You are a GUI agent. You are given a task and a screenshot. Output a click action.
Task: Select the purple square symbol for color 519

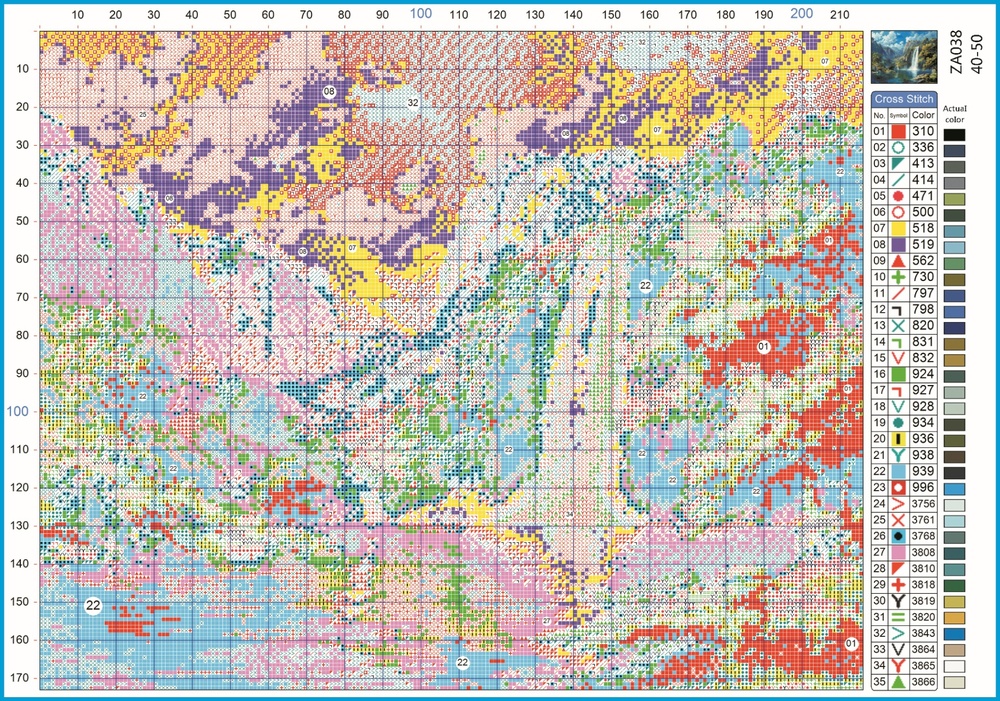(x=898, y=244)
